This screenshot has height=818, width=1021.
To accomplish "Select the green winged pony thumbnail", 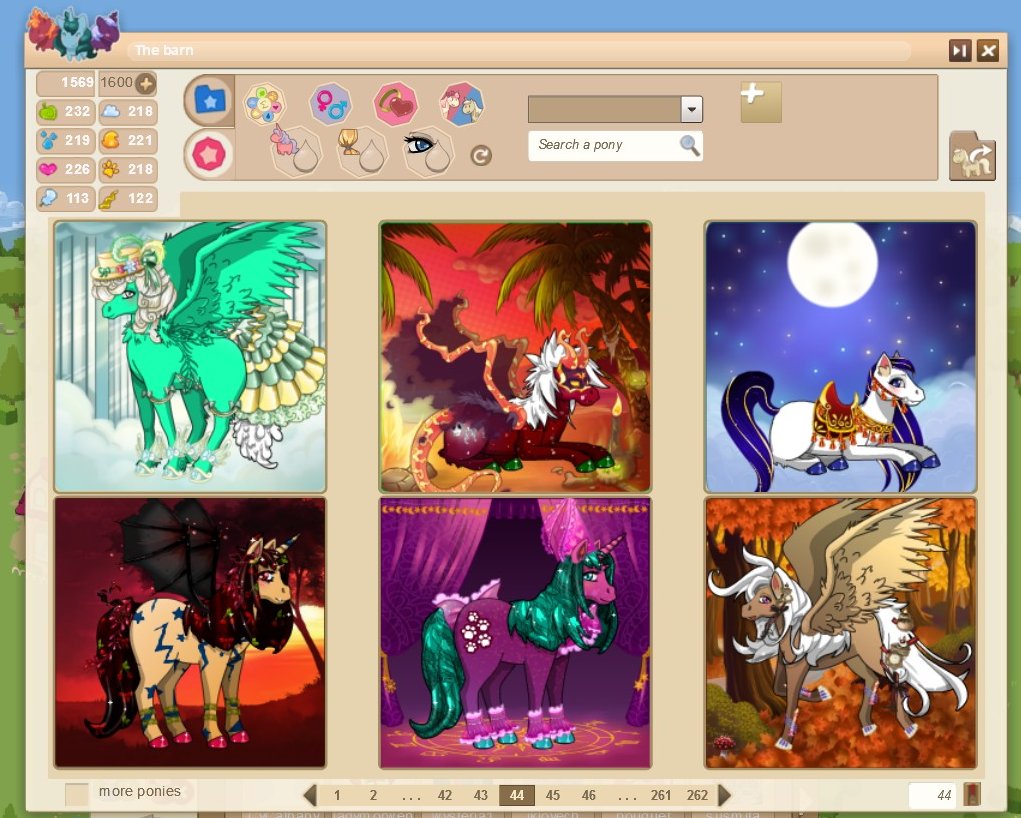I will (190, 357).
